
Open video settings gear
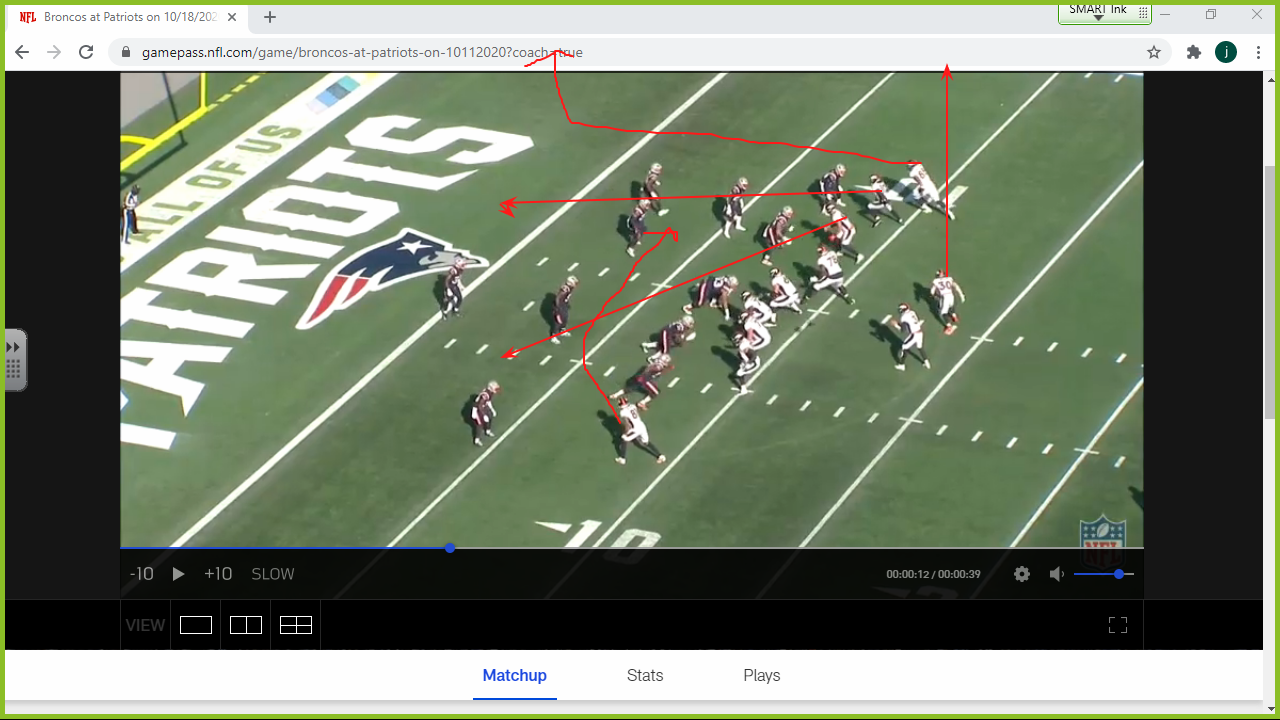tap(1021, 574)
